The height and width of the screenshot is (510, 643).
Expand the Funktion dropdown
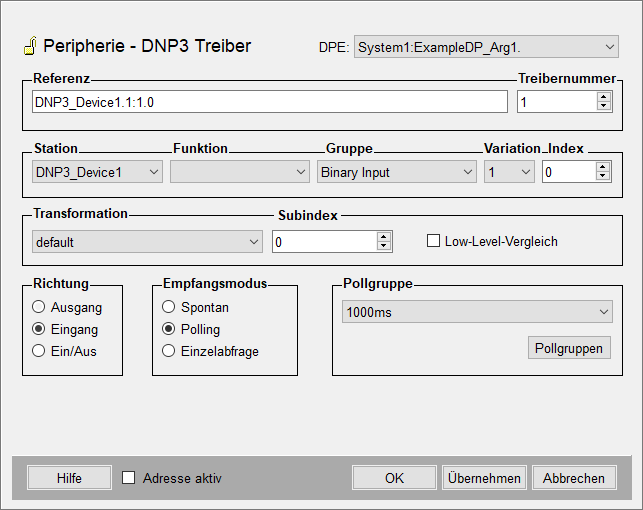coord(240,172)
